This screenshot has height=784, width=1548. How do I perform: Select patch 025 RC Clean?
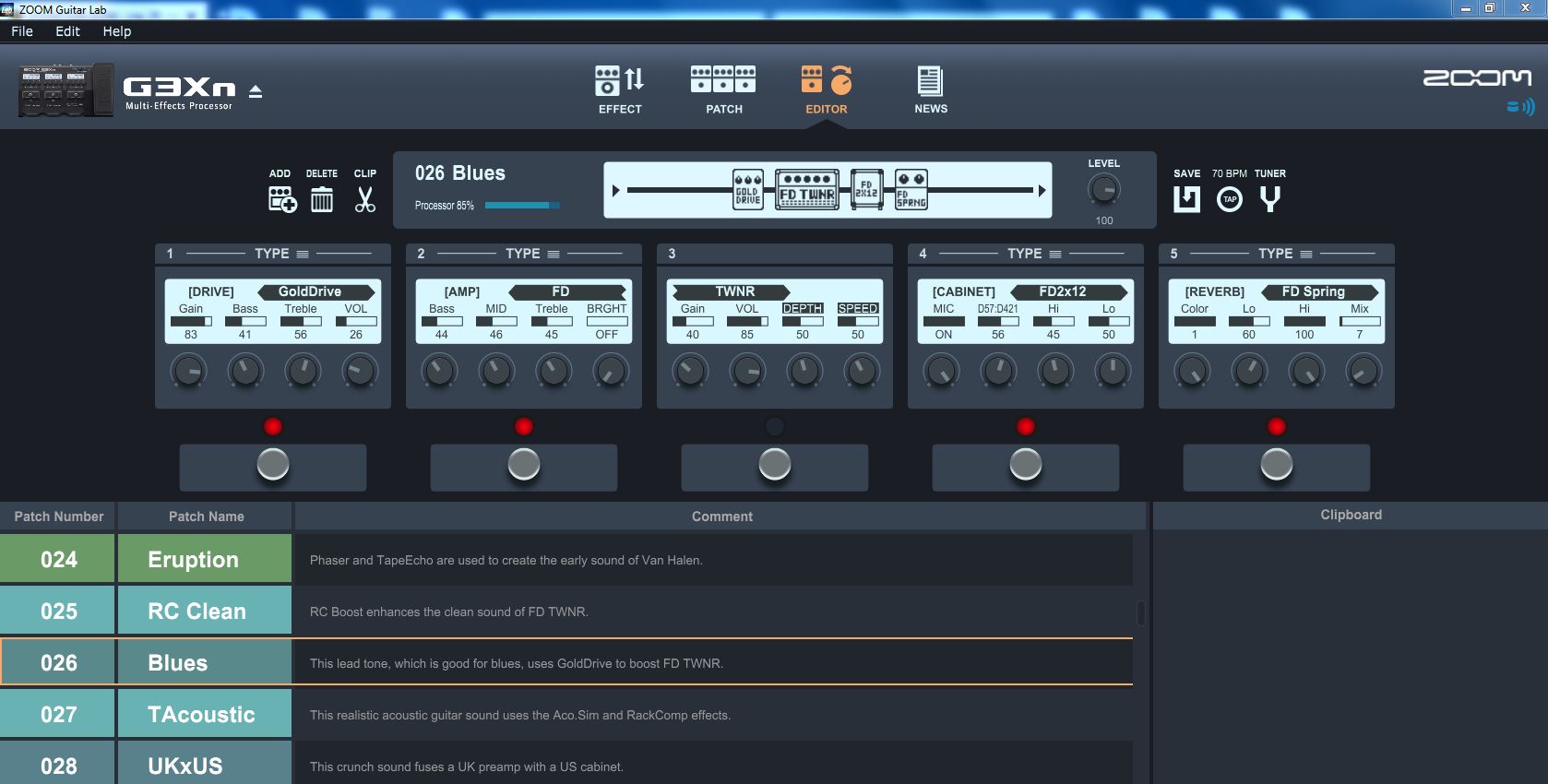click(566, 612)
